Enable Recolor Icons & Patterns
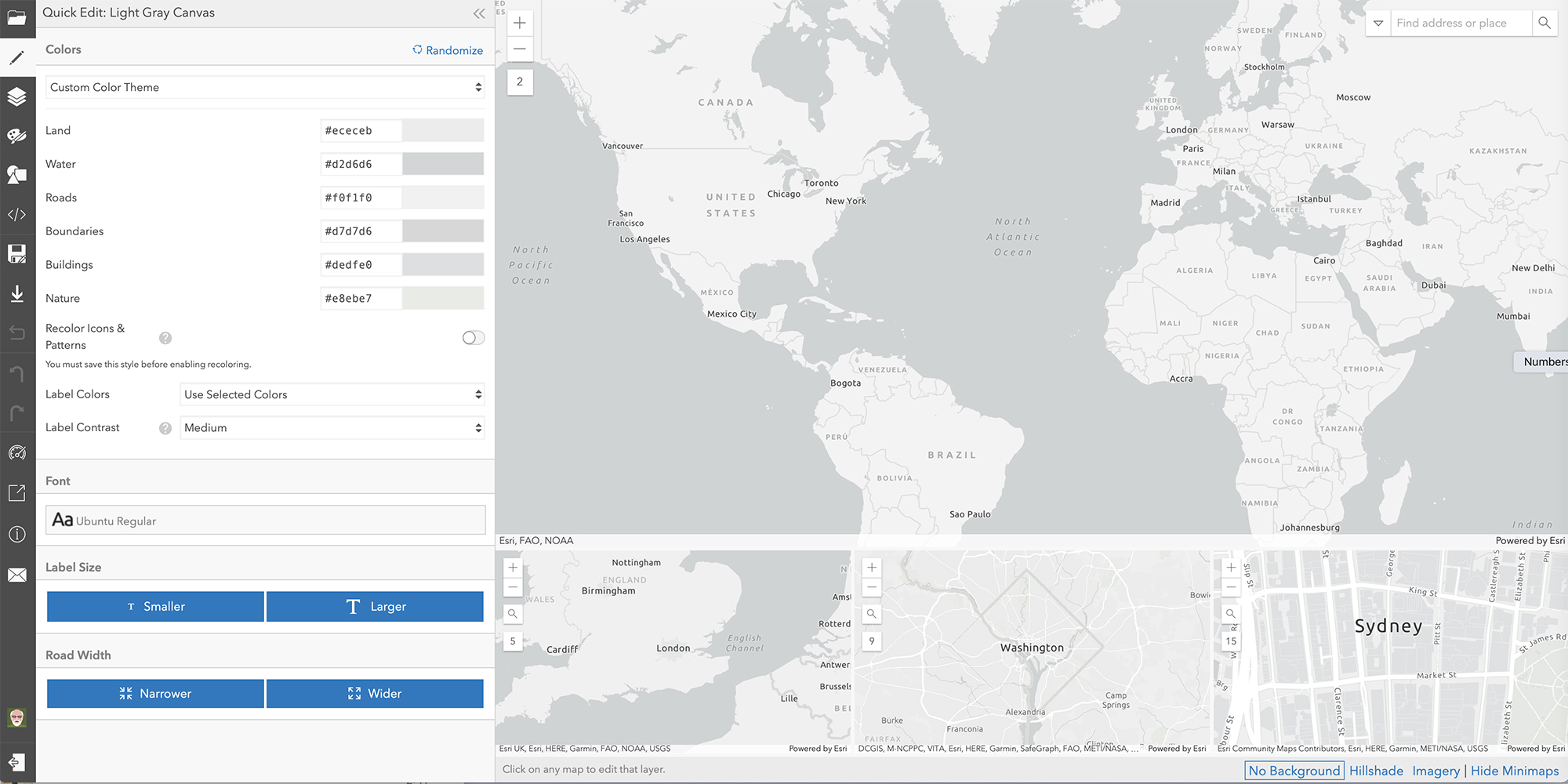Image resolution: width=1568 pixels, height=784 pixels. (x=473, y=337)
